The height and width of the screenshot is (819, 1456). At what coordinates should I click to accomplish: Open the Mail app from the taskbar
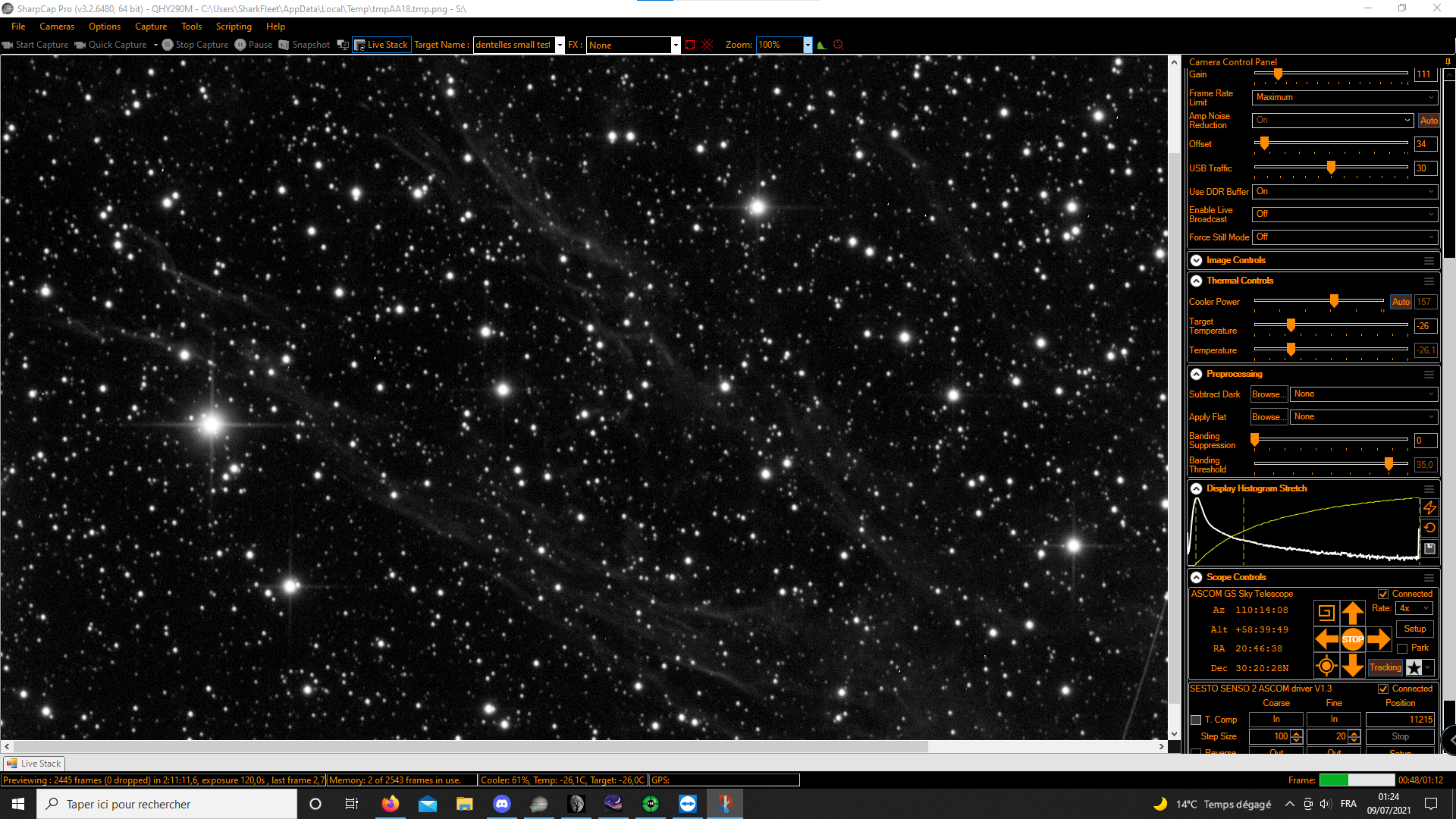coord(428,804)
